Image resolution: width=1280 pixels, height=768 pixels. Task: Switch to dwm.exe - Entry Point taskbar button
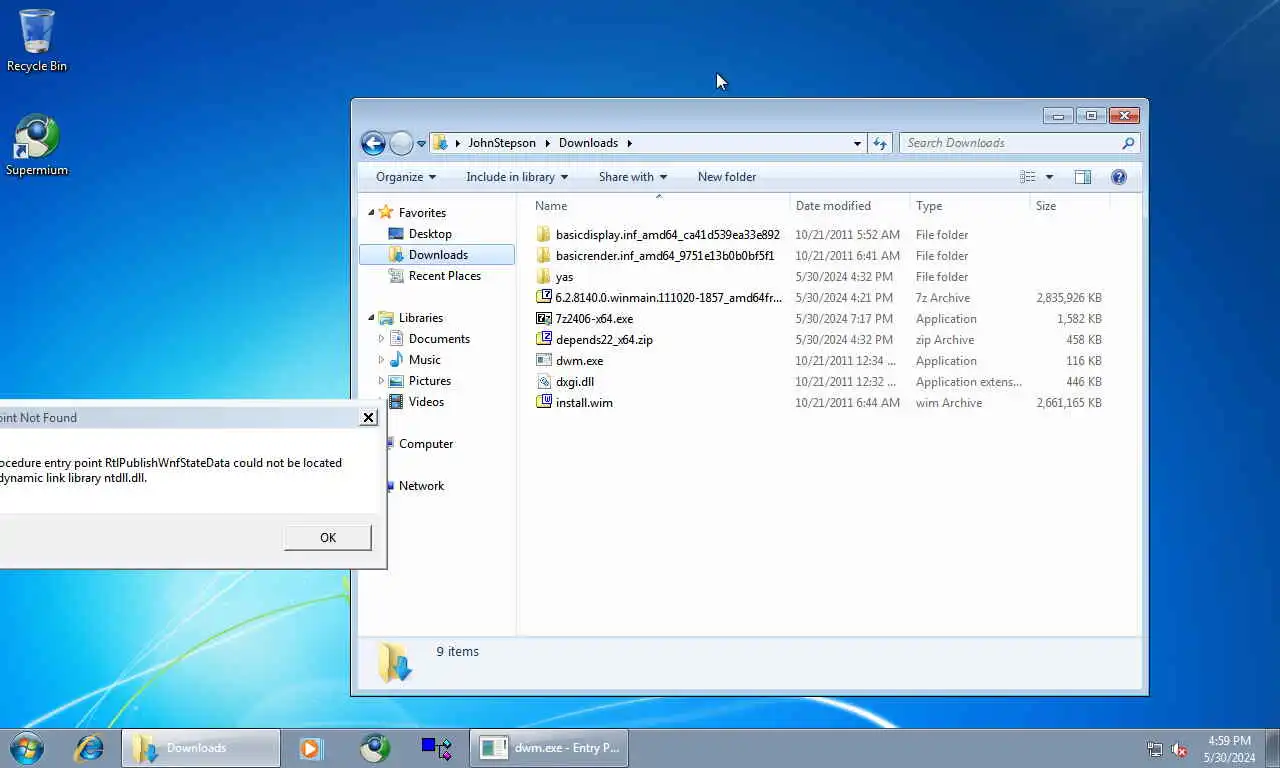(549, 748)
